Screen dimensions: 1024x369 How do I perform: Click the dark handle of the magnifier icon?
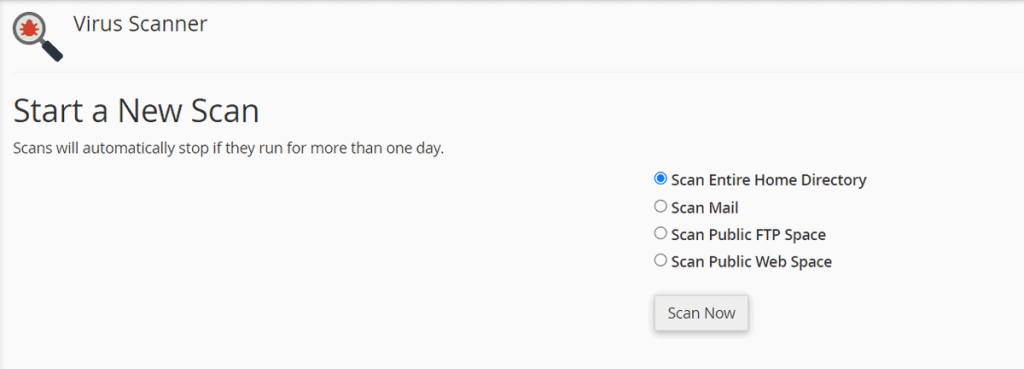(52, 52)
